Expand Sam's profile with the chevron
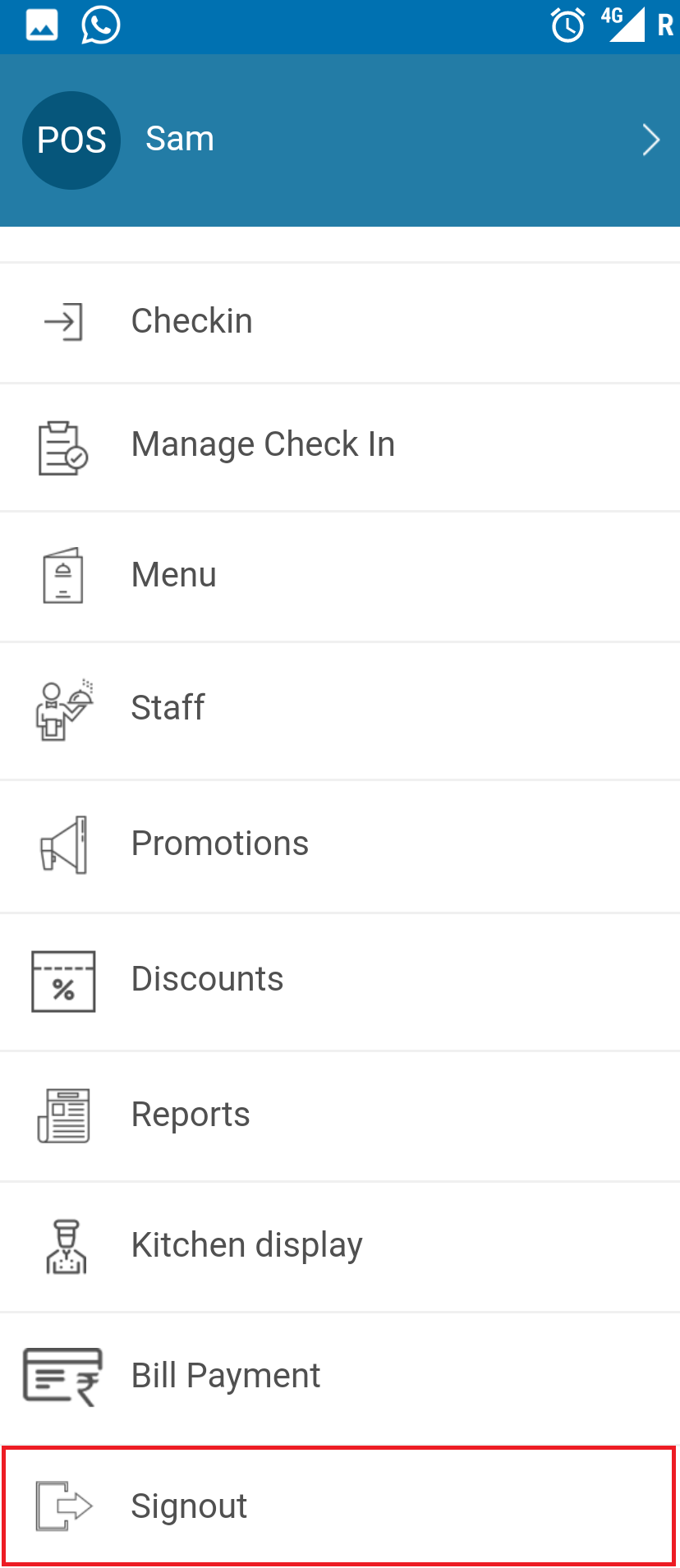Viewport: 680px width, 1568px height. point(651,140)
